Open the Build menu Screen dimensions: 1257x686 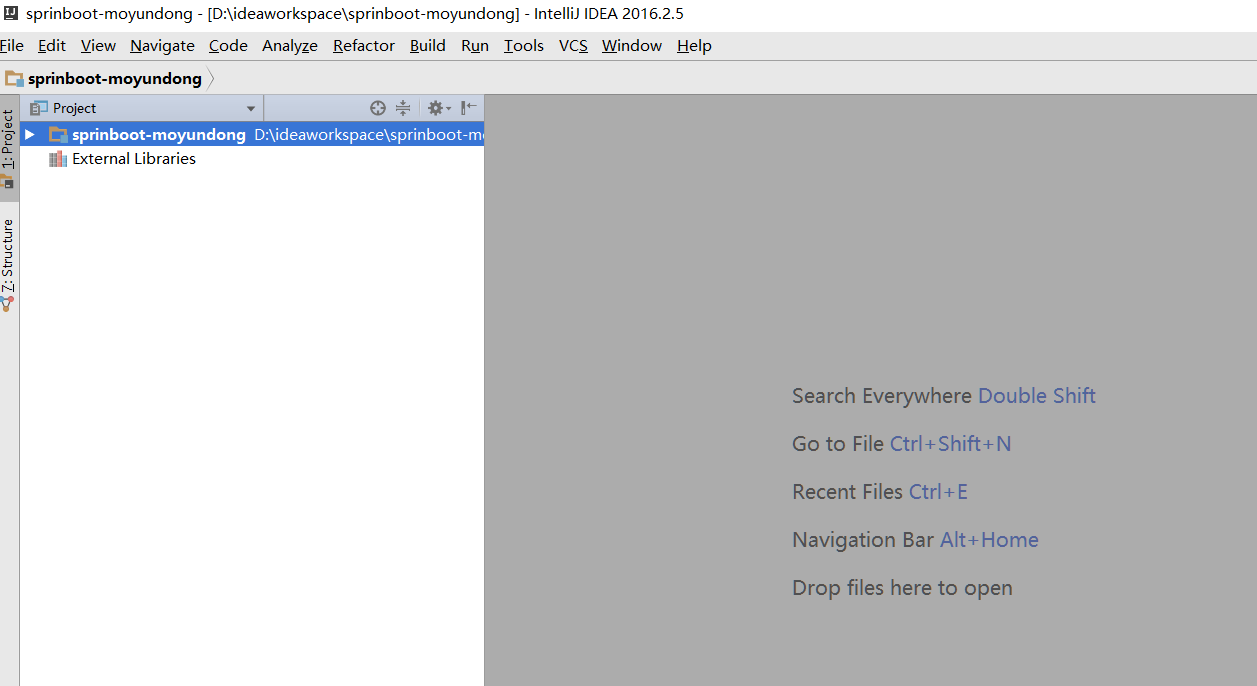click(427, 46)
